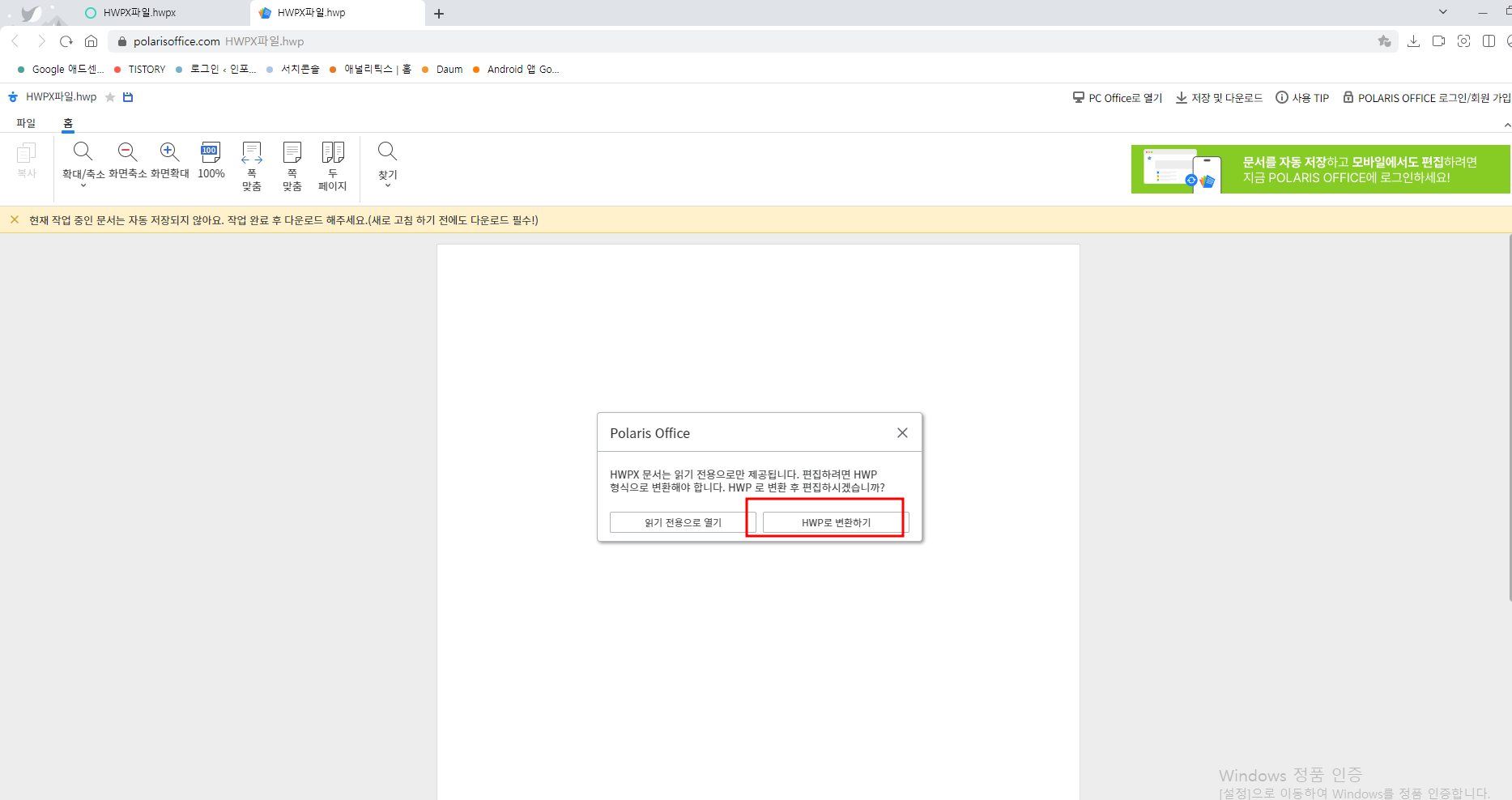Expand the 확대/축소 dropdown arrow
Viewport: 1512px width, 800px height.
point(83,186)
